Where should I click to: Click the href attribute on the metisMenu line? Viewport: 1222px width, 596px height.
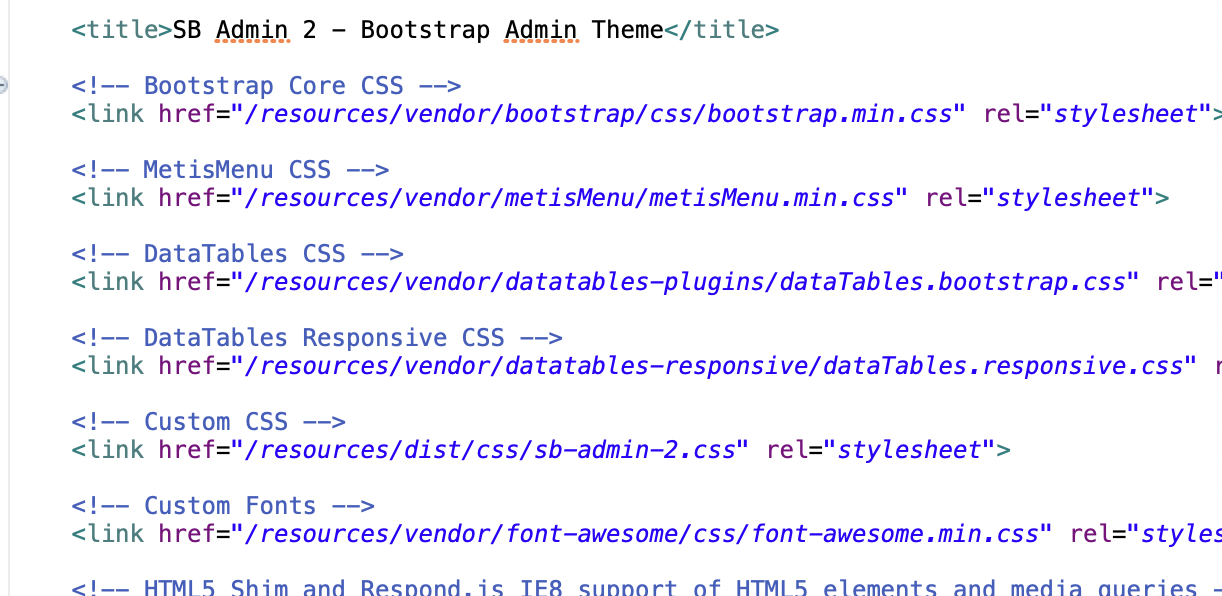(187, 198)
